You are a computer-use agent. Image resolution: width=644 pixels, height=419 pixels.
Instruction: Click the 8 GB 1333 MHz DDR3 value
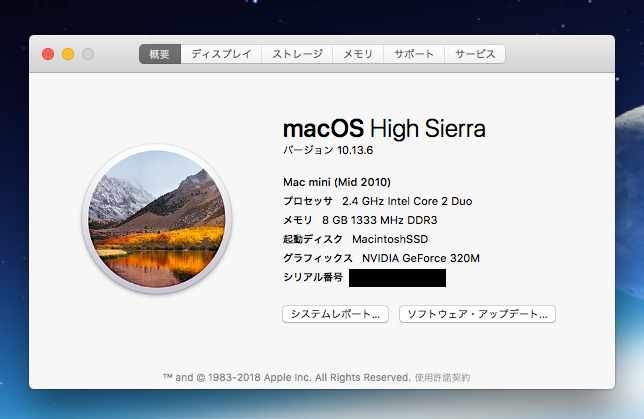[x=380, y=220]
